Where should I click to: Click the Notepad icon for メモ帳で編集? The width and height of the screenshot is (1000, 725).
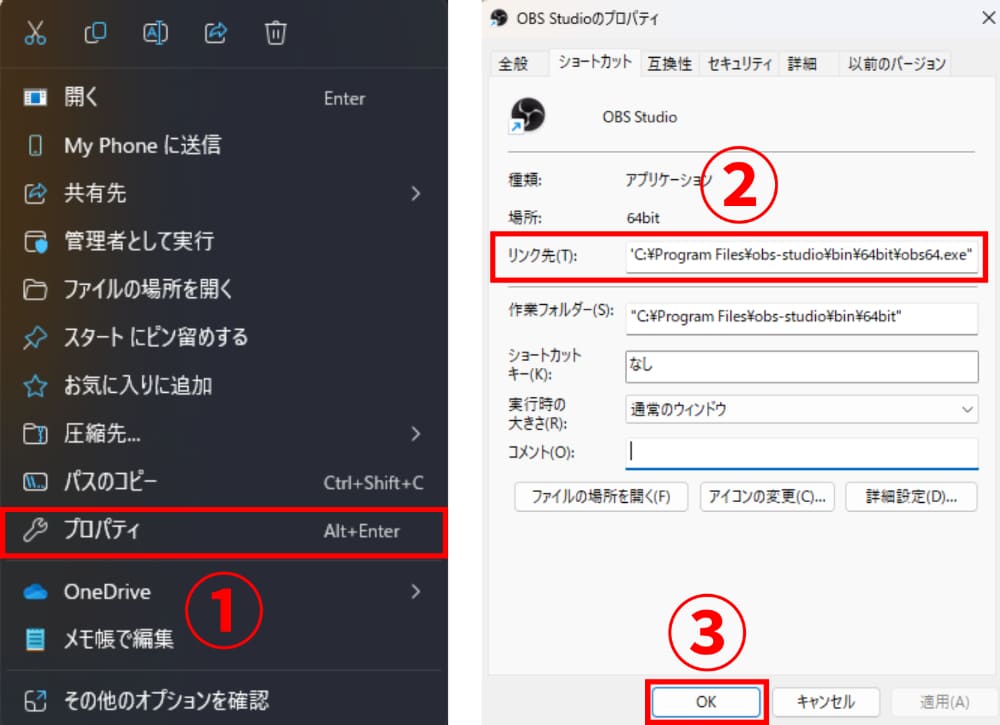[x=35, y=640]
